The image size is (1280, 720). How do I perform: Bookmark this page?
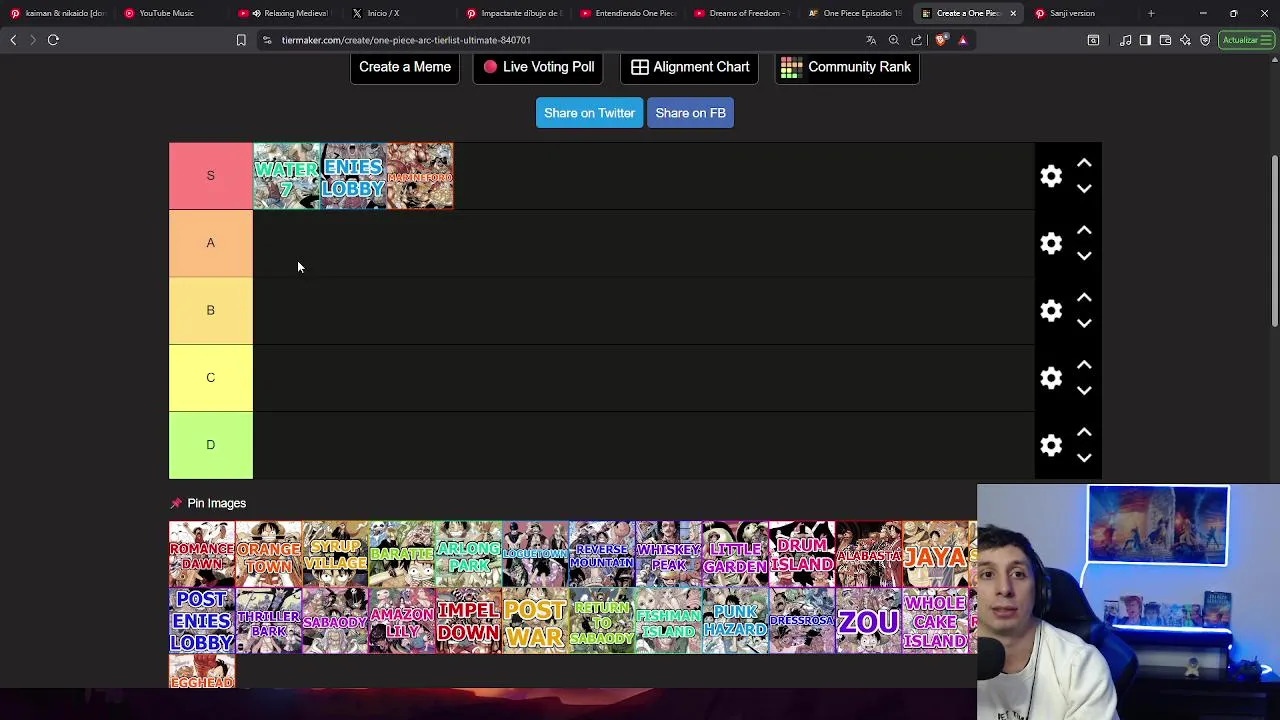(x=241, y=40)
